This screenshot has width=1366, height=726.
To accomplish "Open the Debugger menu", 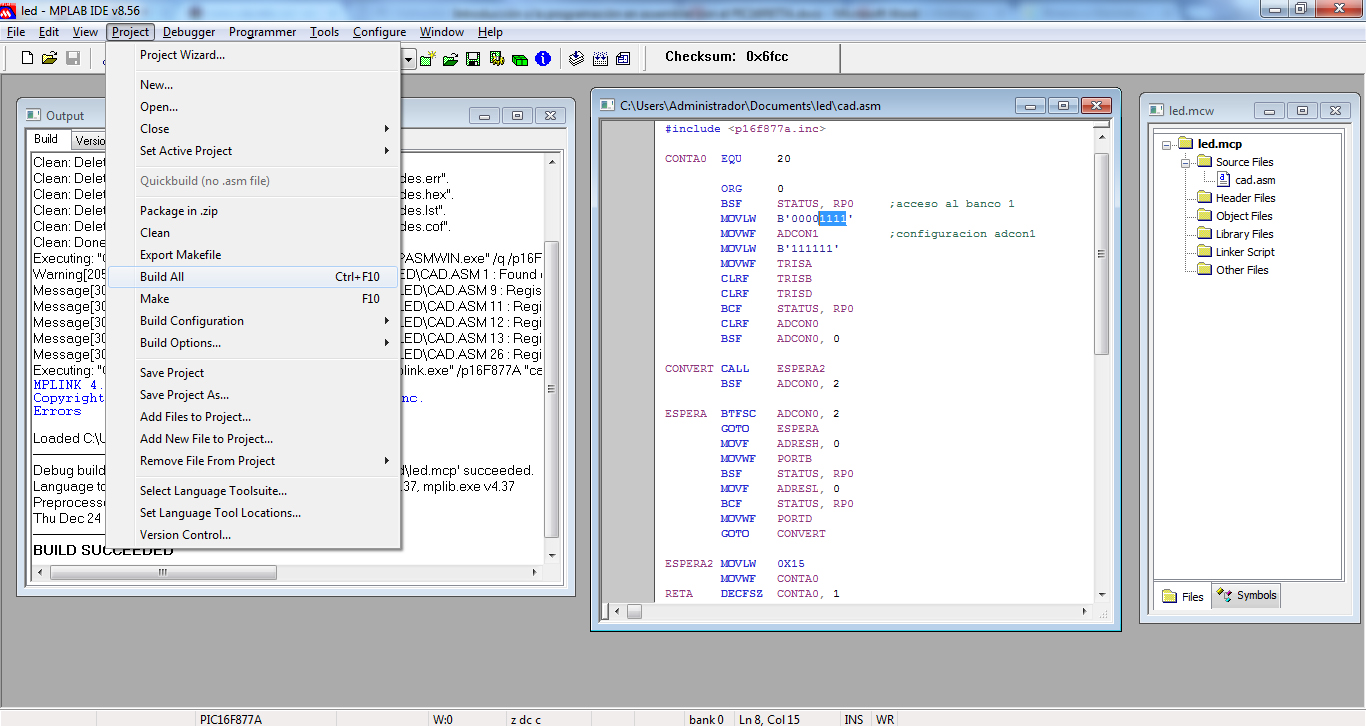I will click(x=189, y=32).
